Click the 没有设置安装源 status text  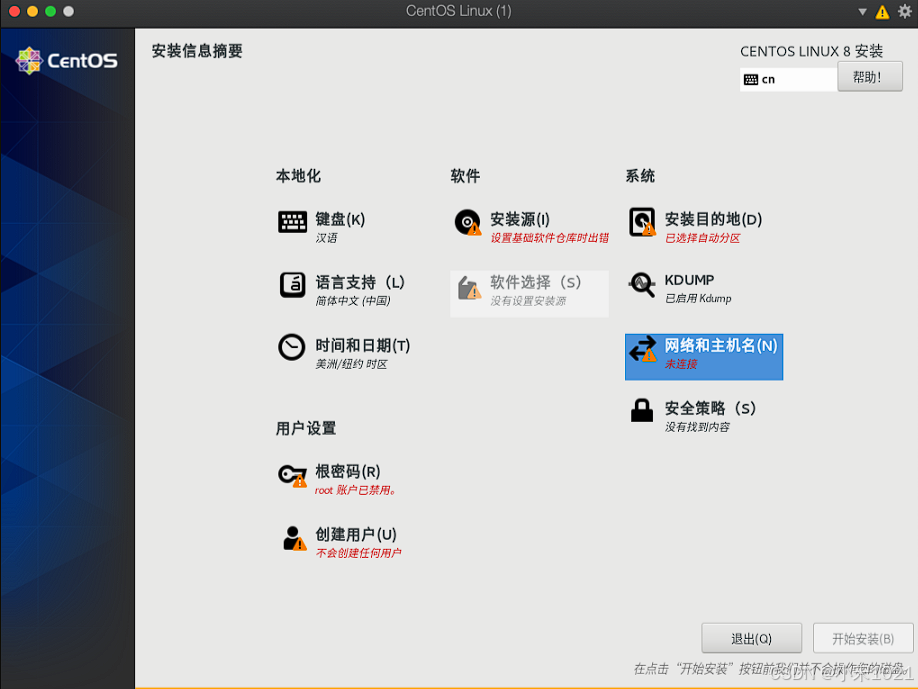528,300
